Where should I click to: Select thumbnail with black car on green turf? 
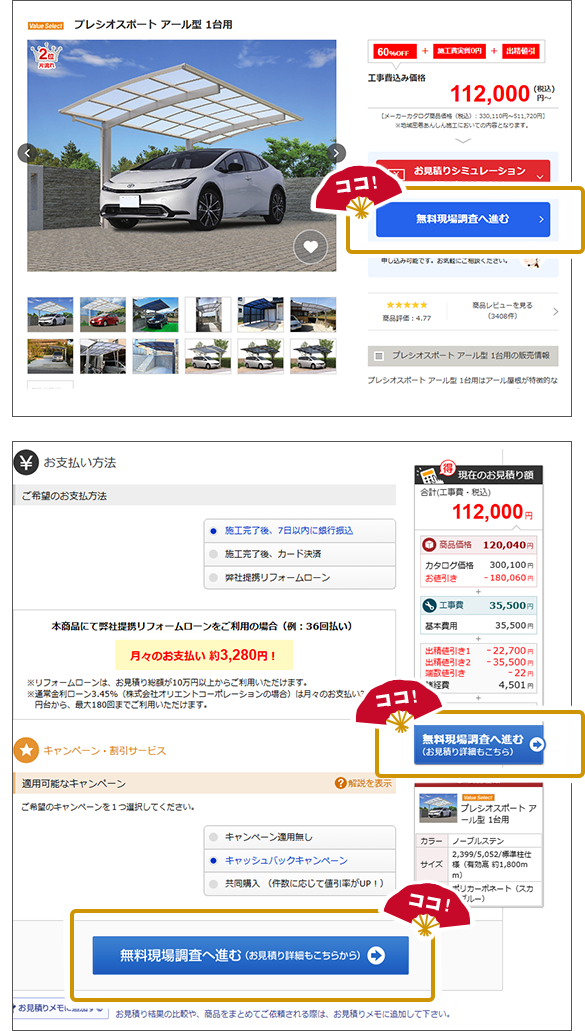click(x=155, y=314)
